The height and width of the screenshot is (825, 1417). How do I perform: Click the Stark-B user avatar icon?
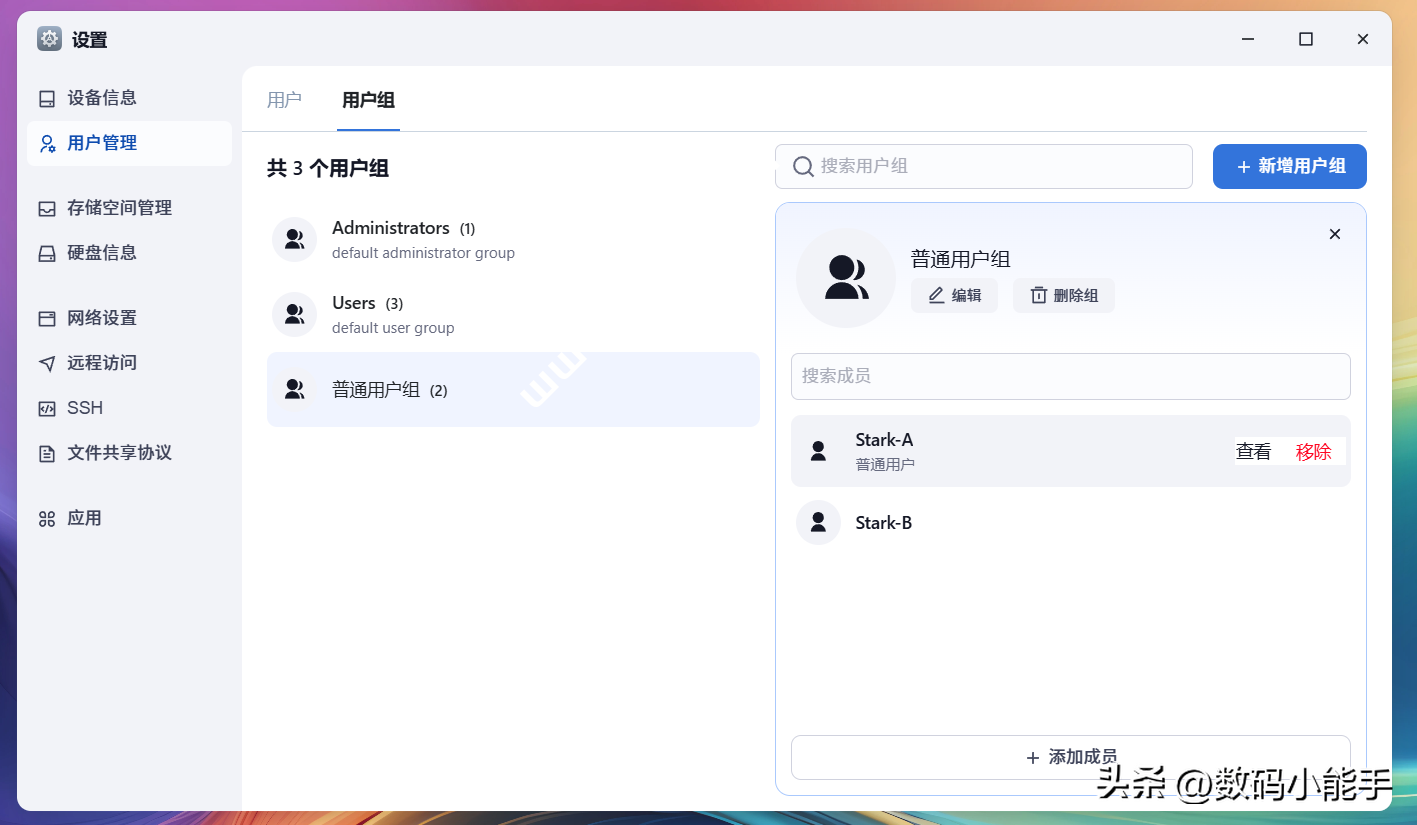coord(818,522)
